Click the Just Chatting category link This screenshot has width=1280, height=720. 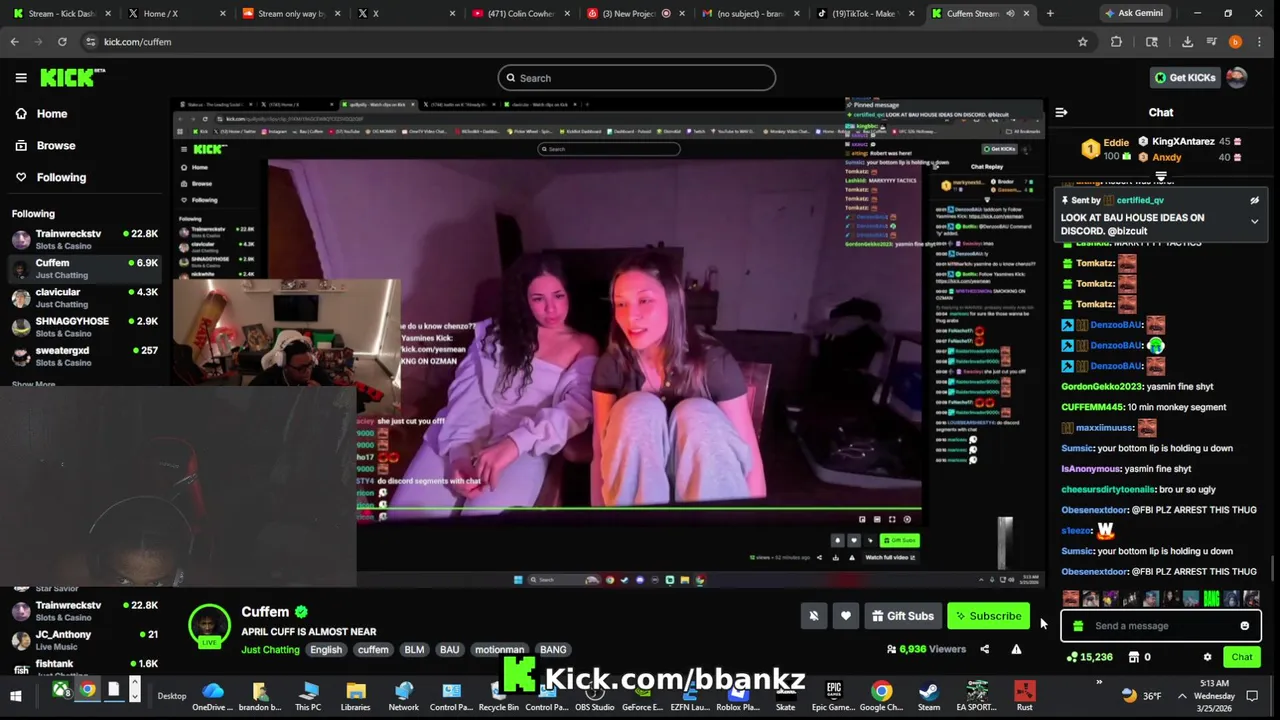click(270, 650)
